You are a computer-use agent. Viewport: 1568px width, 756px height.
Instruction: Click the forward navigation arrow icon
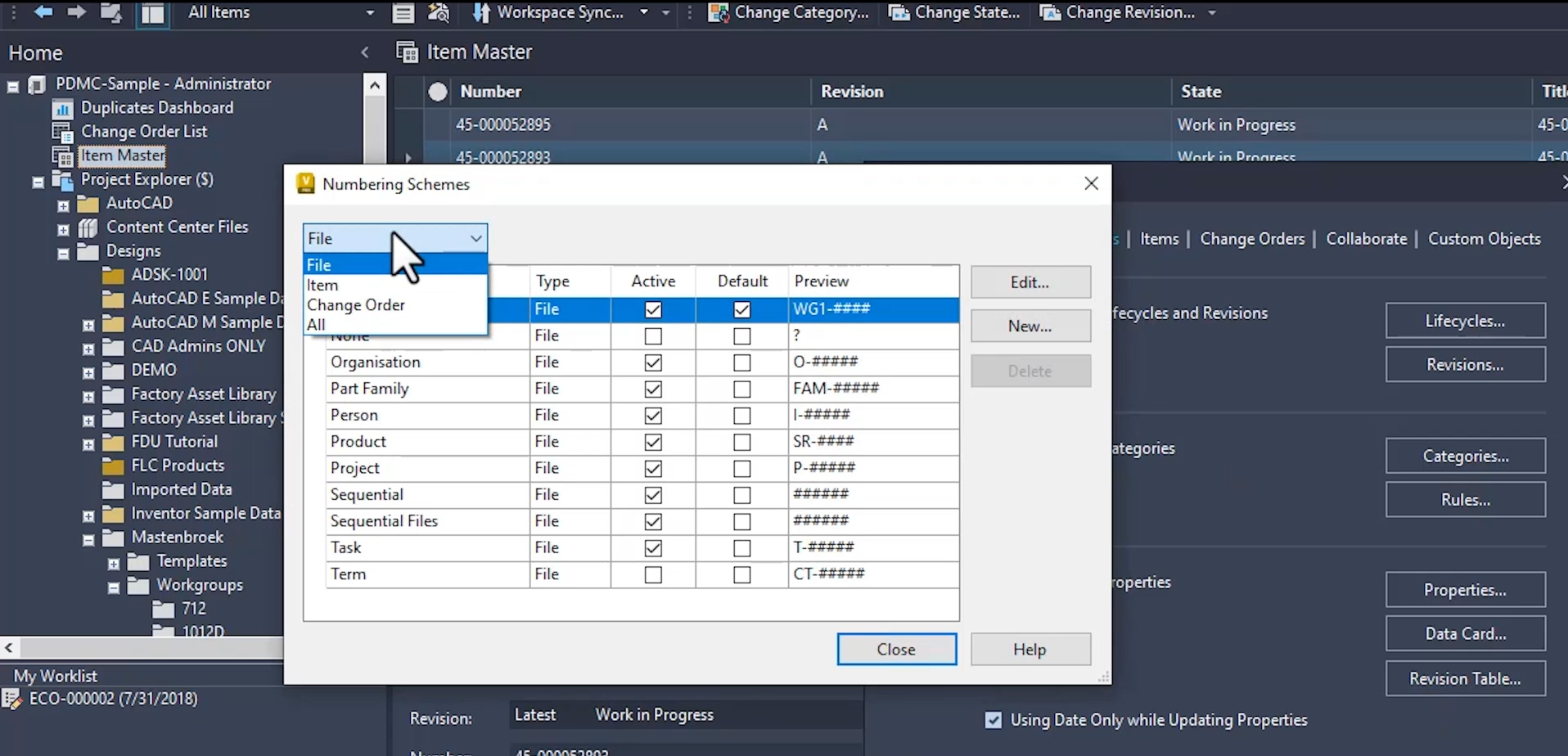pyautogui.click(x=76, y=12)
